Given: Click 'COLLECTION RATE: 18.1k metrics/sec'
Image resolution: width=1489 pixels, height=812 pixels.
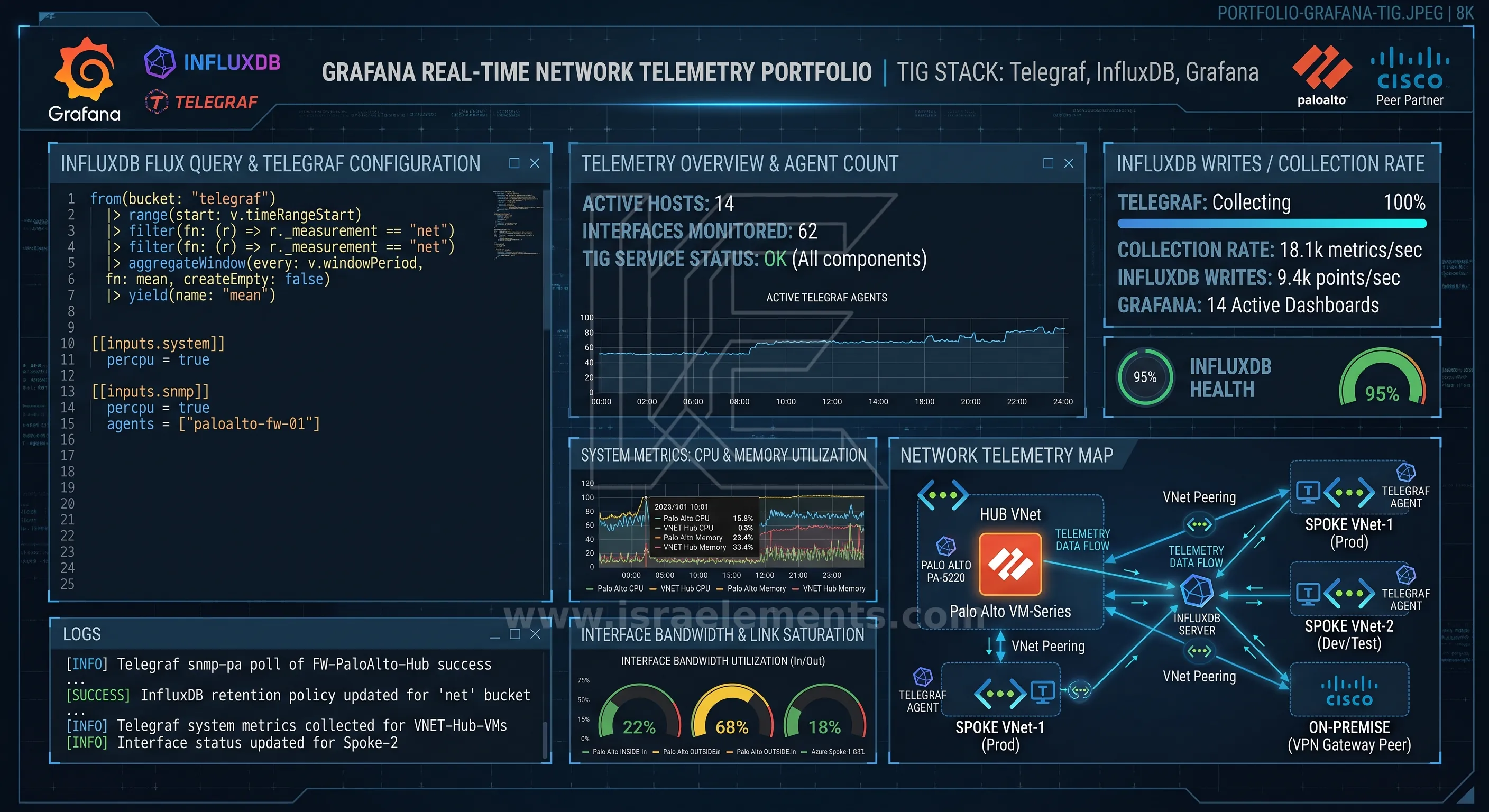Looking at the screenshot, I should tap(1270, 250).
